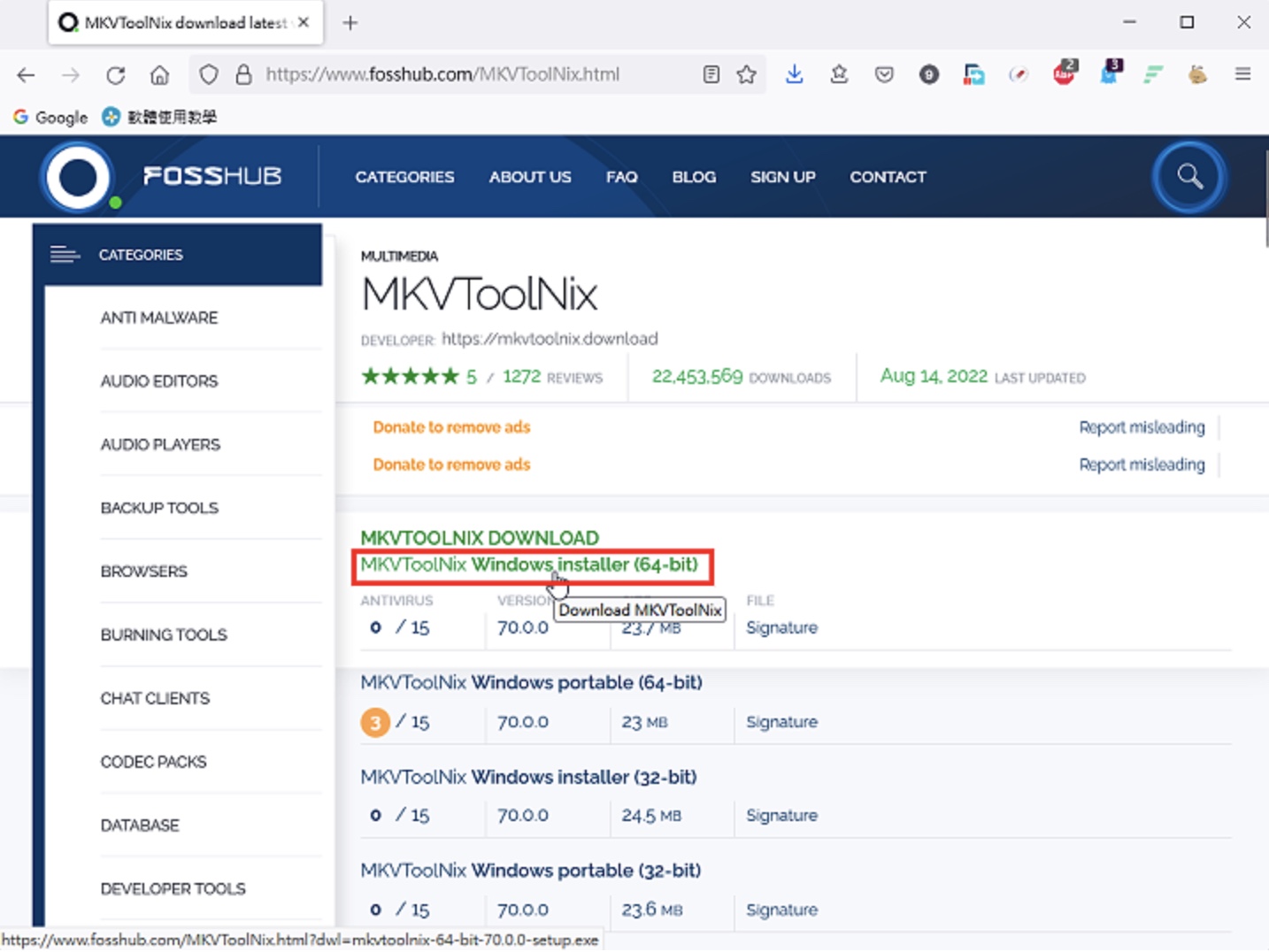Click the page vertical scrollbar
1269x952 pixels.
pyautogui.click(x=1265, y=199)
